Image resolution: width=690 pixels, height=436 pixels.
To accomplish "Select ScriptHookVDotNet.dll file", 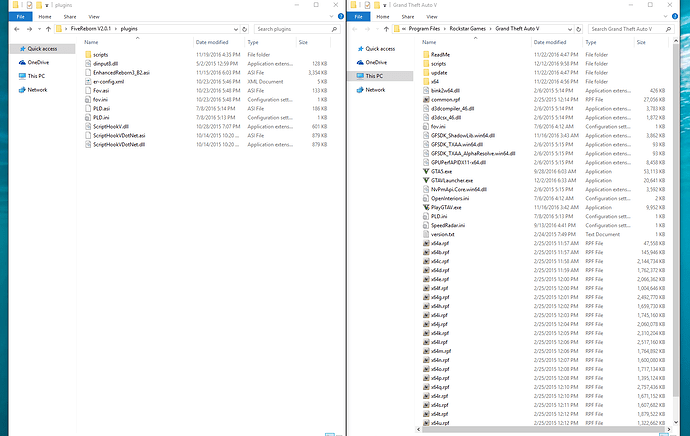I will (x=119, y=145).
